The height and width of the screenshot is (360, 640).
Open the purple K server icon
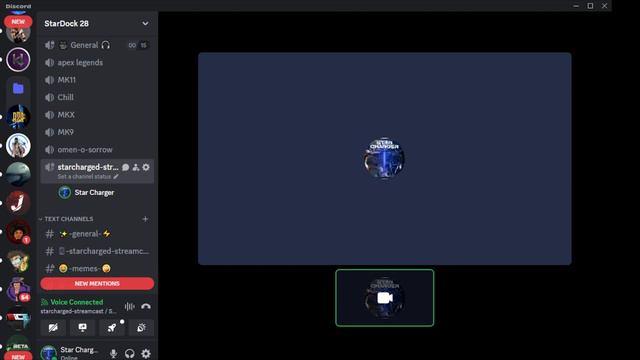click(x=18, y=60)
